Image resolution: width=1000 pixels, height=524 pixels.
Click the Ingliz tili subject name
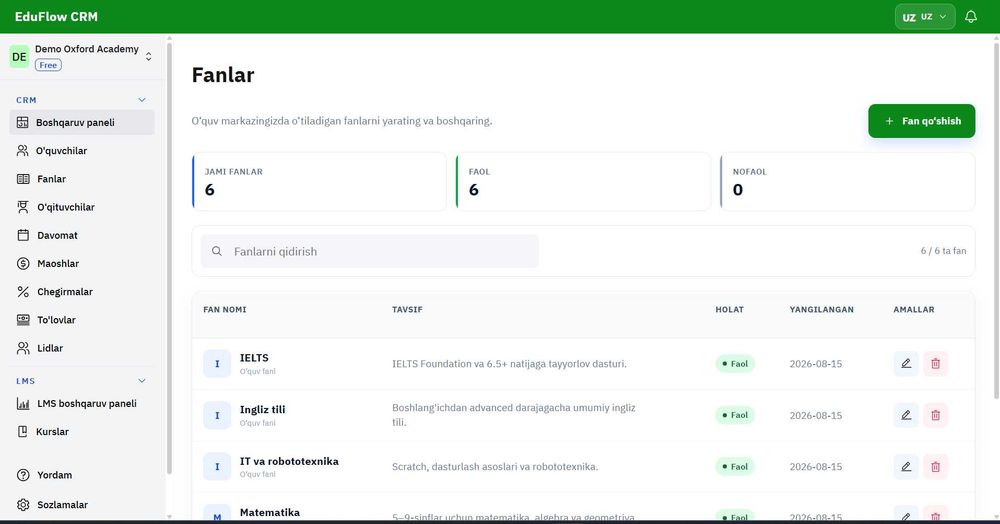coord(262,409)
